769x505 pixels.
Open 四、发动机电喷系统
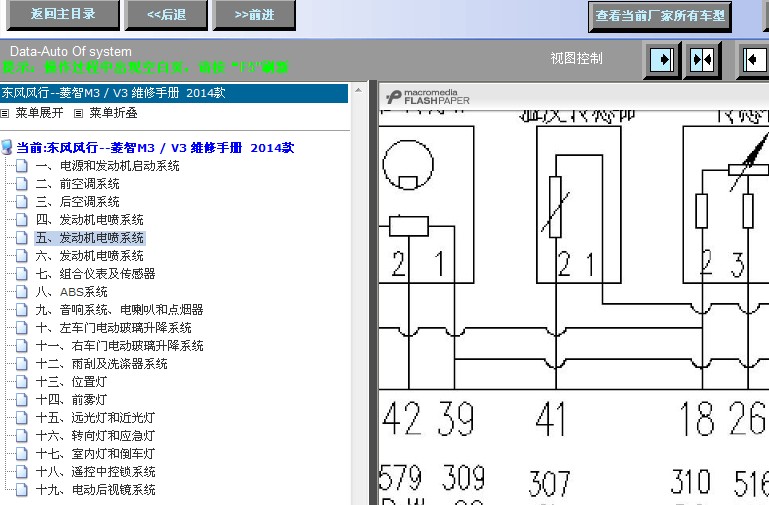90,220
